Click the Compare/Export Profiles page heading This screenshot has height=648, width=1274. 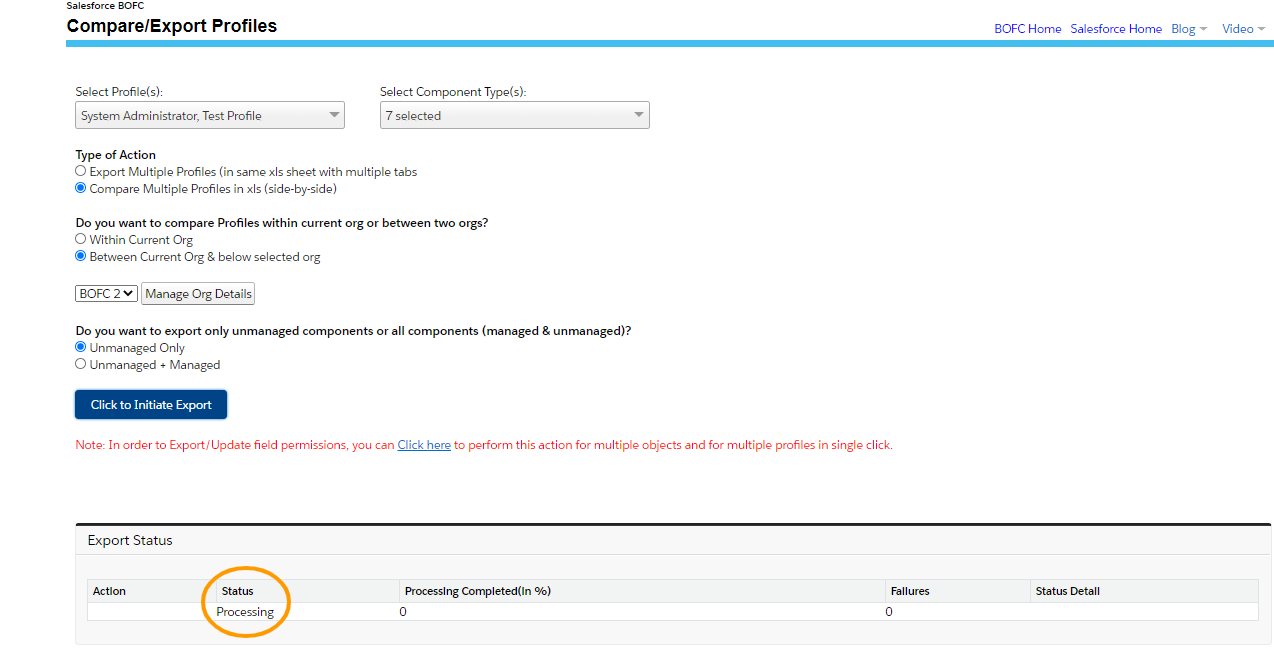172,26
